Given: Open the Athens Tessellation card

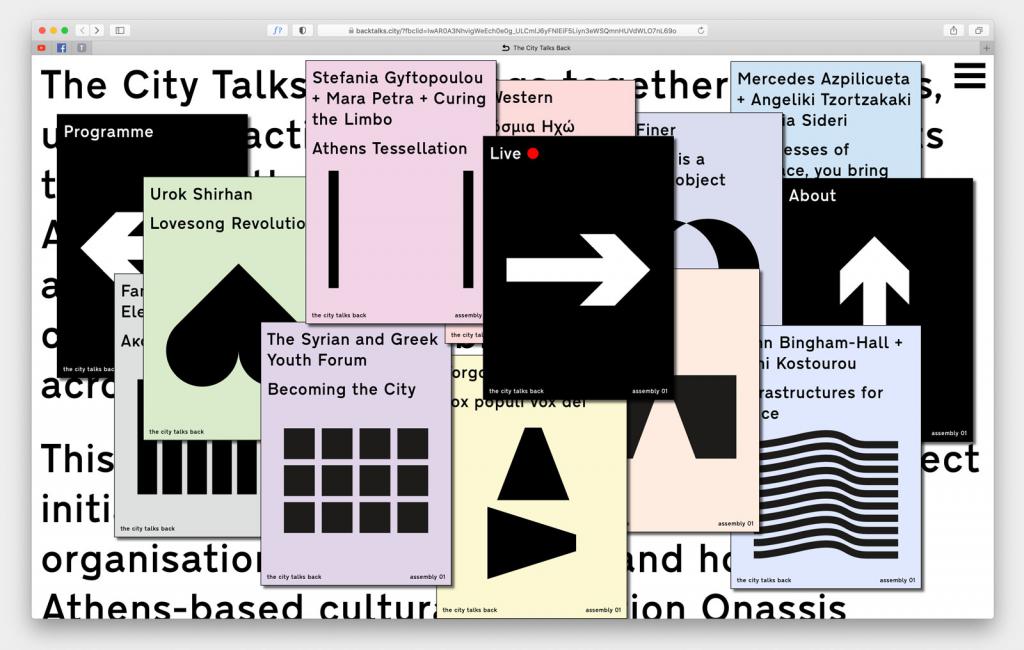Looking at the screenshot, I should (x=400, y=193).
